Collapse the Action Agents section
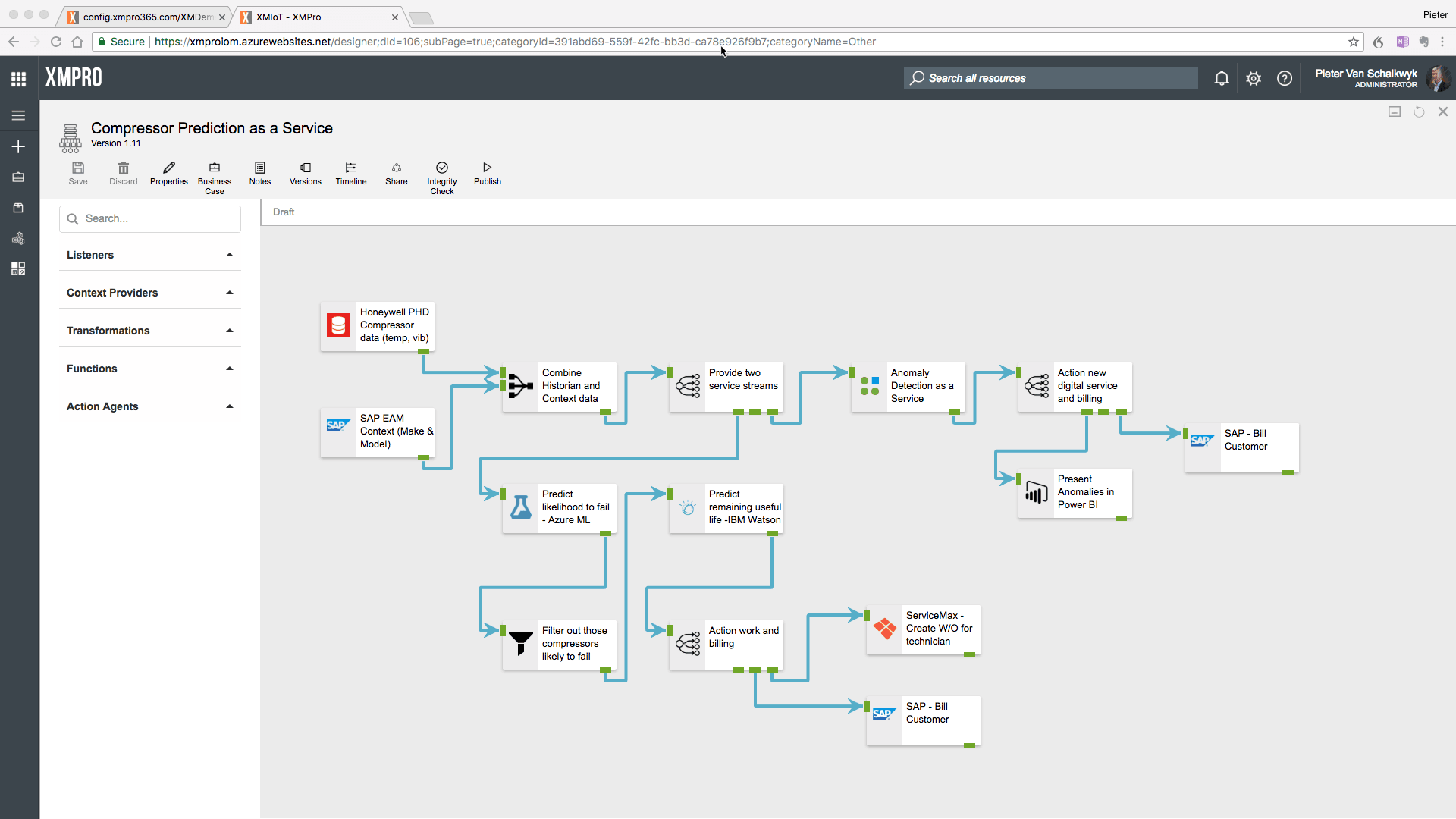 pyautogui.click(x=228, y=406)
